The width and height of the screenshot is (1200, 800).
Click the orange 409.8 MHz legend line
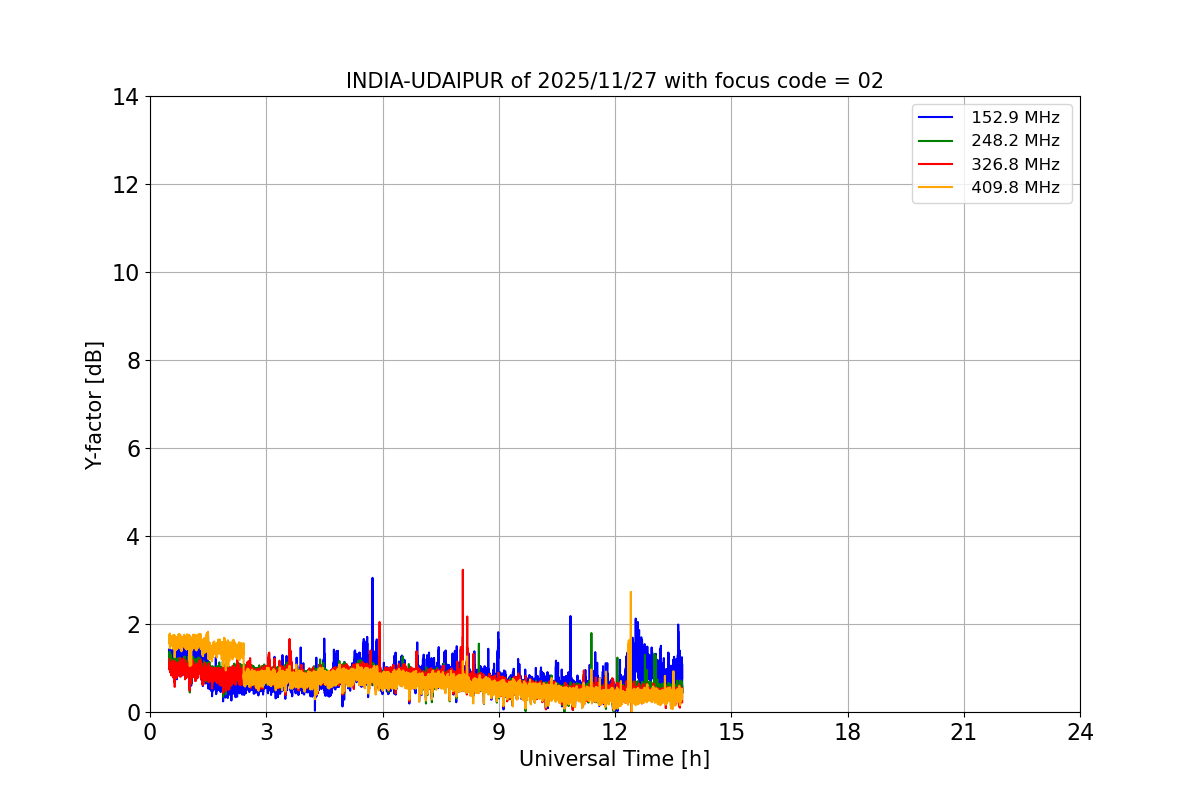[936, 187]
